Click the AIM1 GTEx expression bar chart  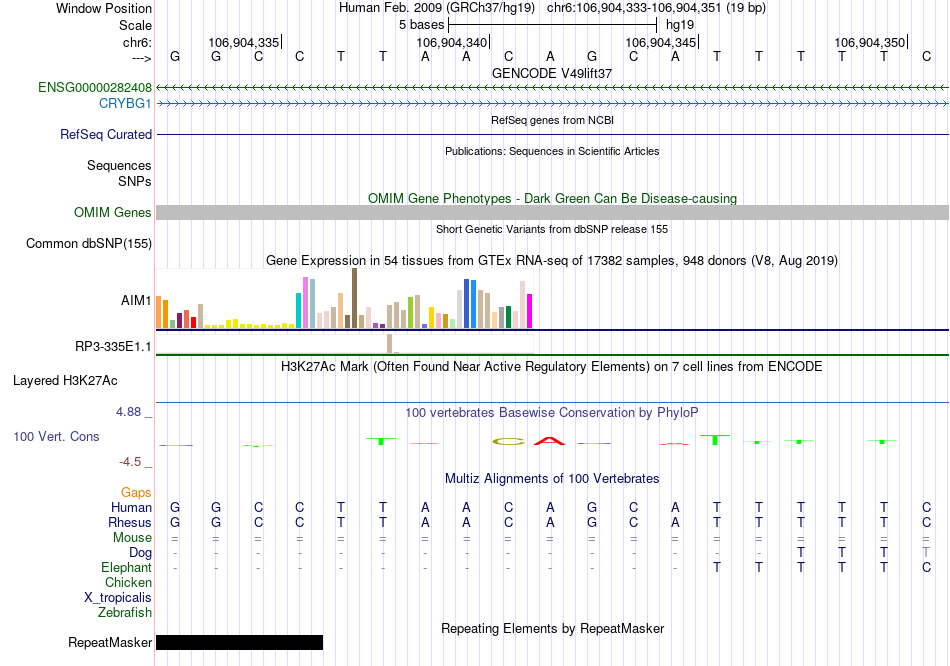pyautogui.click(x=344, y=299)
